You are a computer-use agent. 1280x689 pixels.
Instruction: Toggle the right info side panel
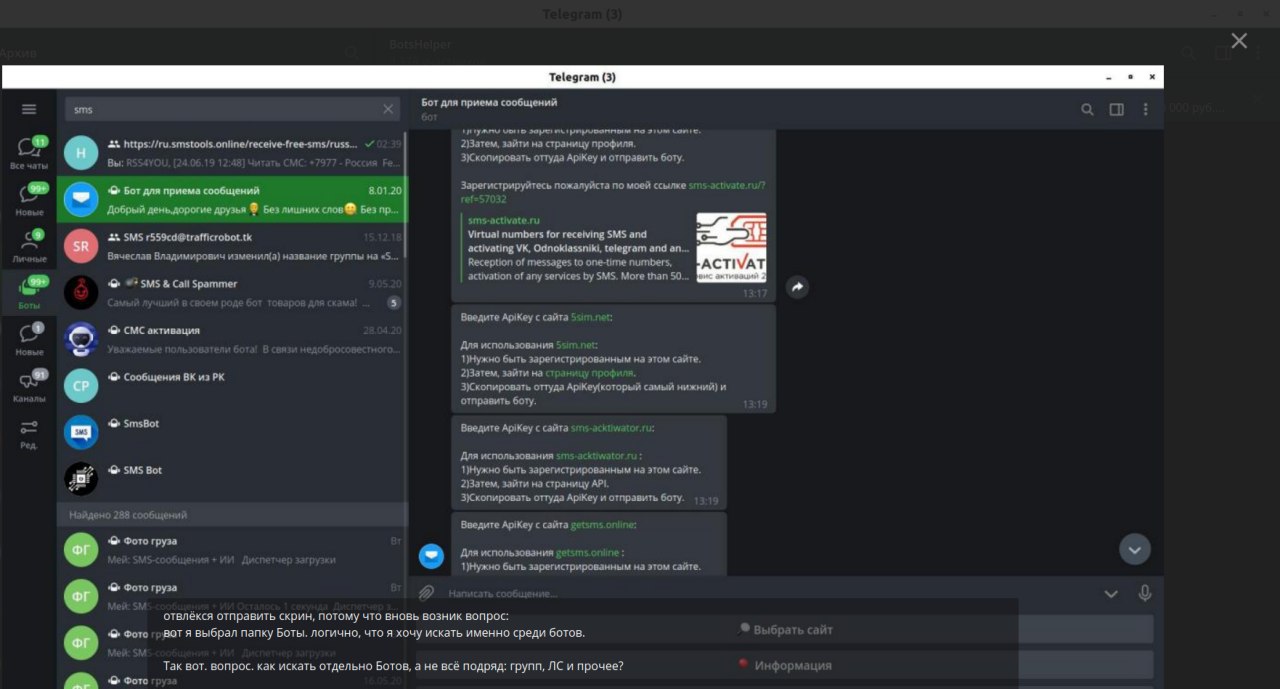[1117, 110]
